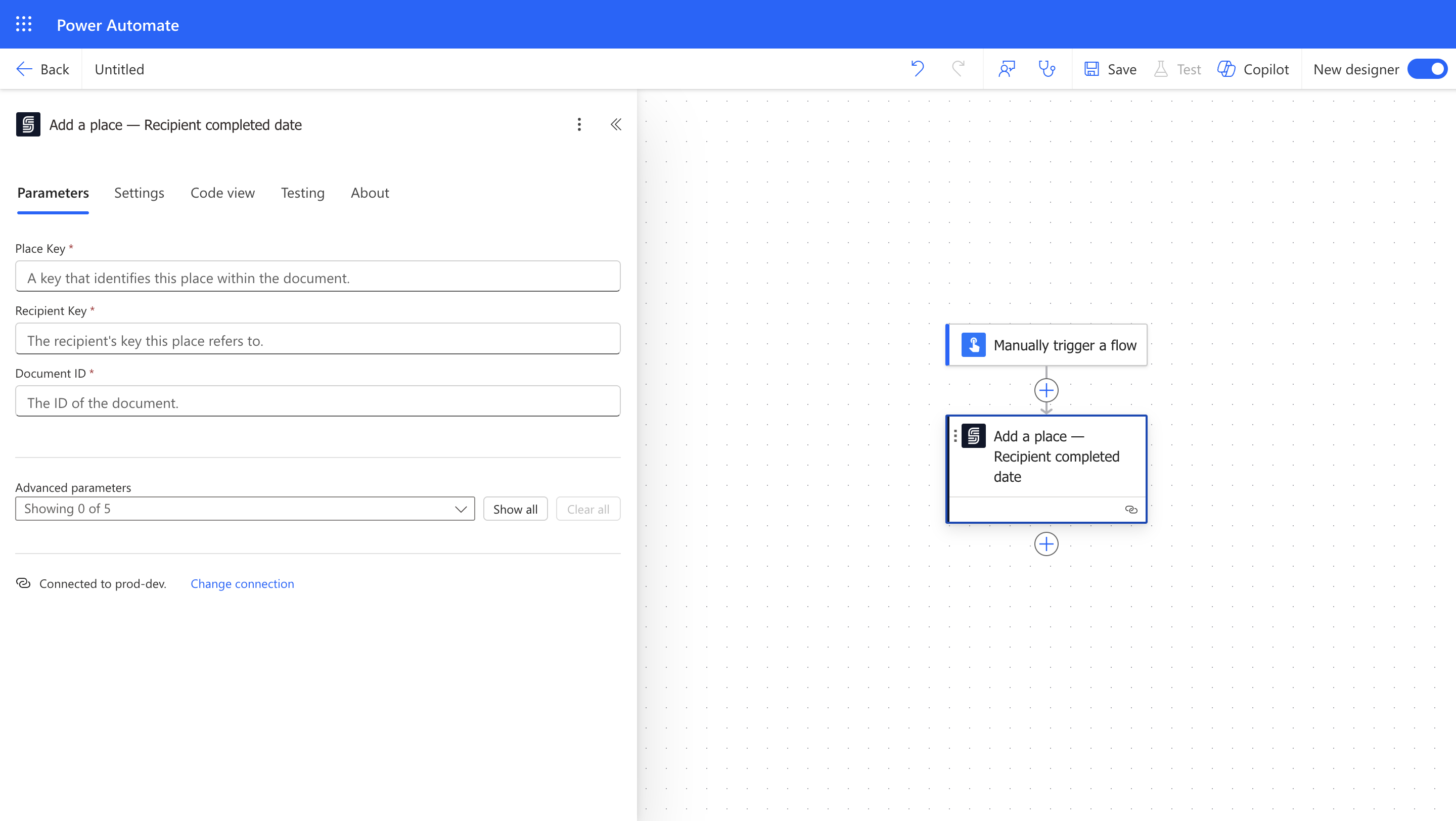Switch to the Settings tab
1456x821 pixels.
point(139,193)
